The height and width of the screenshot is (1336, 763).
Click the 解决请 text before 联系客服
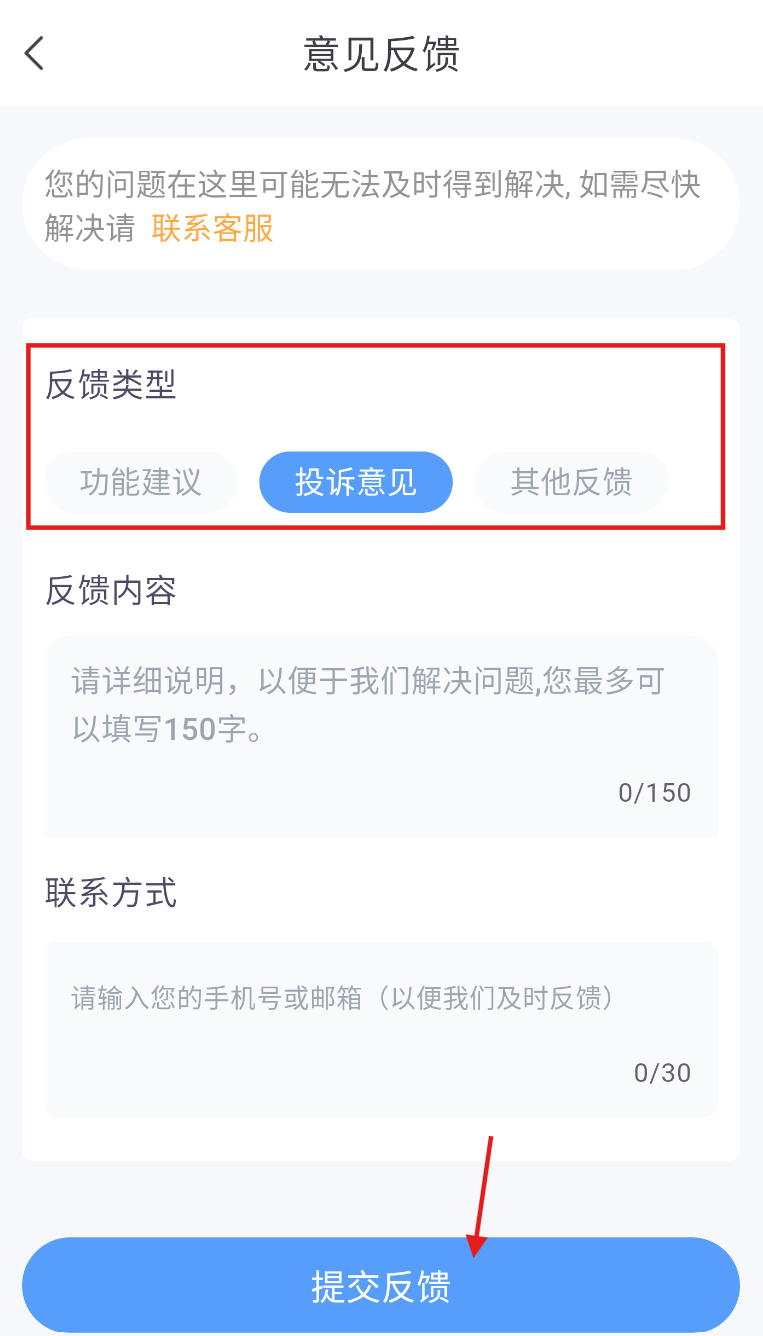coord(90,229)
